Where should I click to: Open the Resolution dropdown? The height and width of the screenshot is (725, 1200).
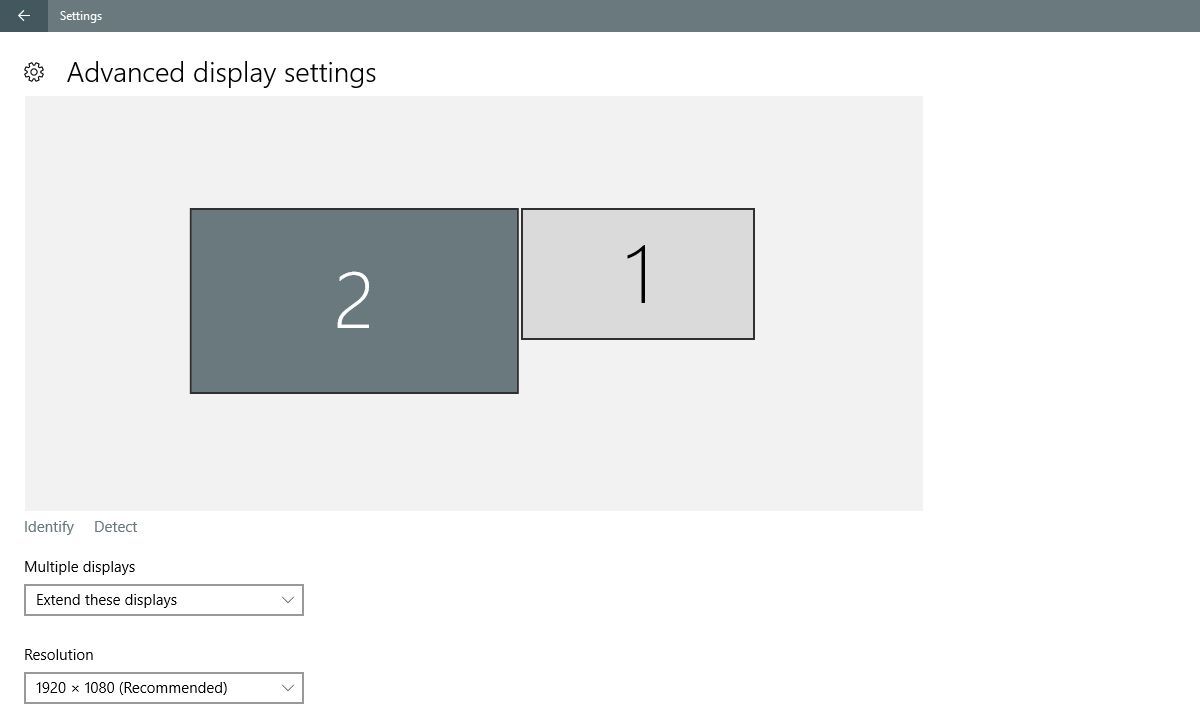(x=164, y=688)
